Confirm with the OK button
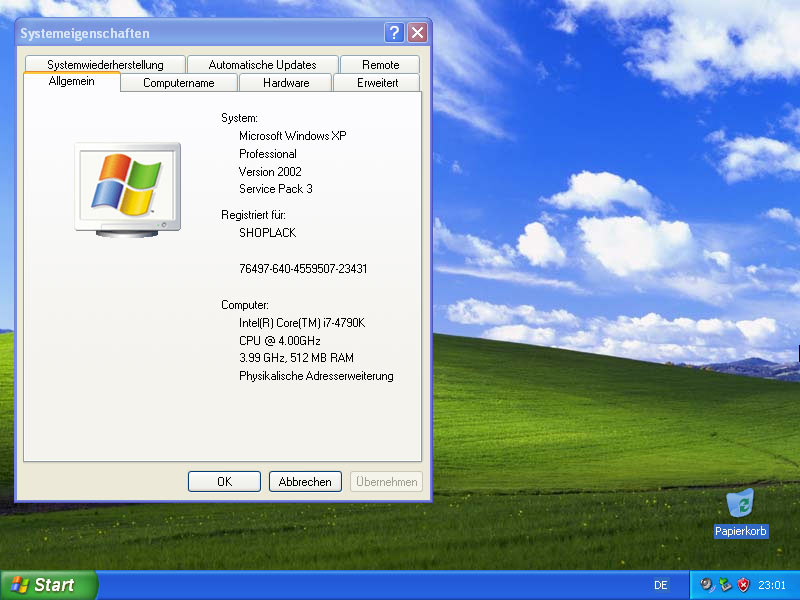Viewport: 800px width, 600px height. (x=224, y=482)
